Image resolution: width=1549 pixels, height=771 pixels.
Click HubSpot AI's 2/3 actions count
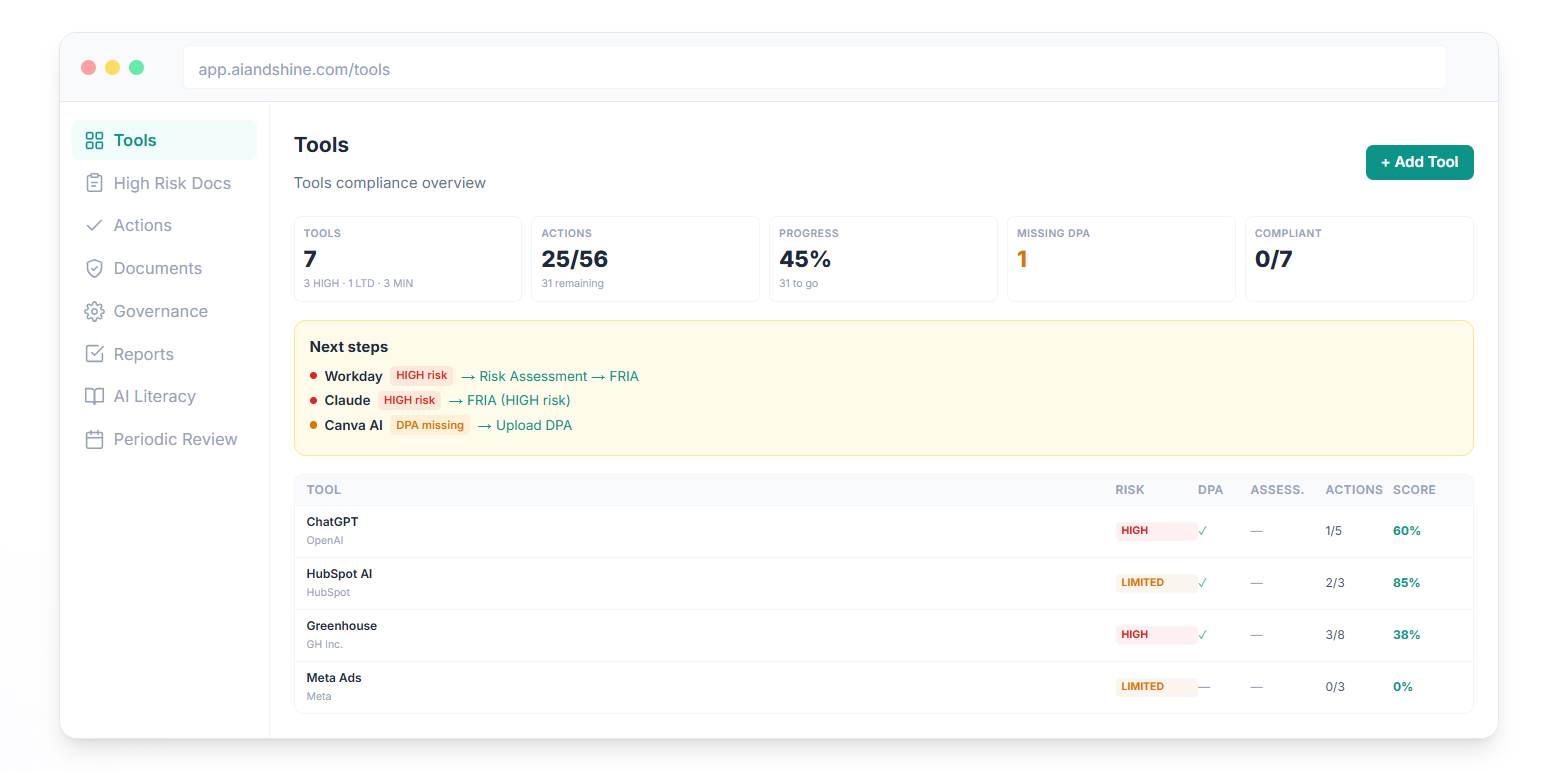[x=1335, y=583]
